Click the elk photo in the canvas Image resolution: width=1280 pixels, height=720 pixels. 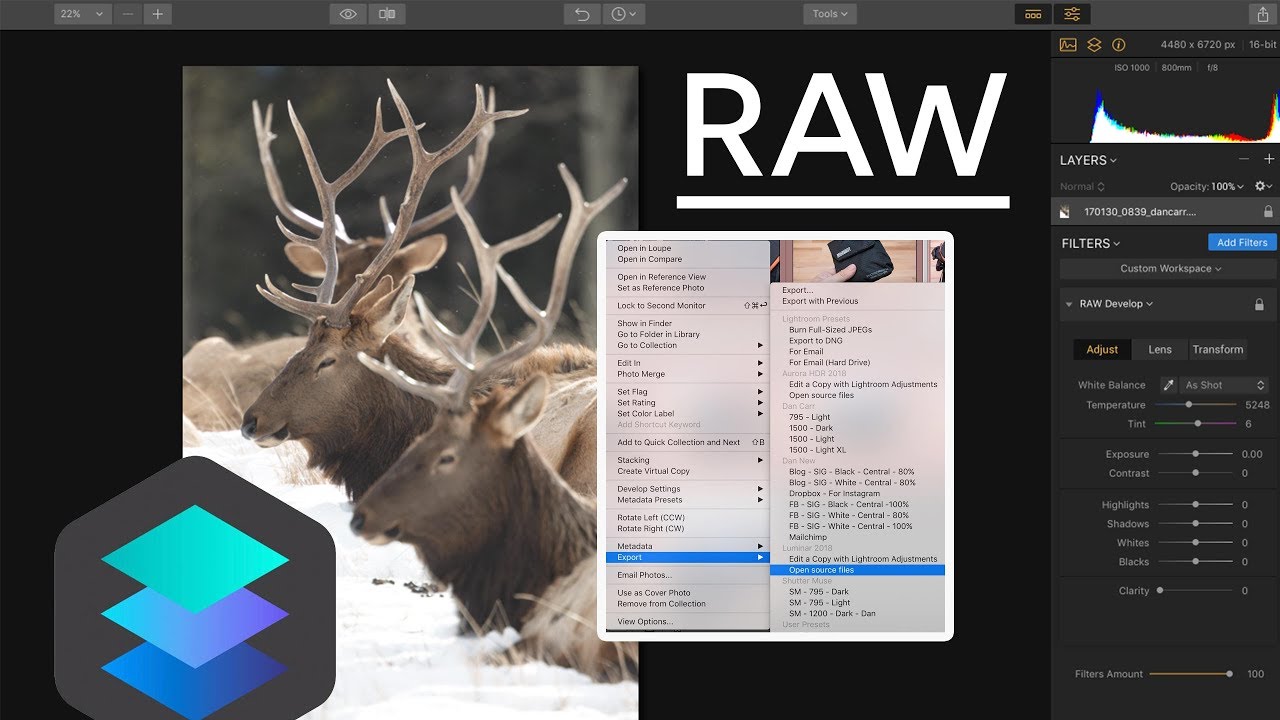[x=410, y=393]
